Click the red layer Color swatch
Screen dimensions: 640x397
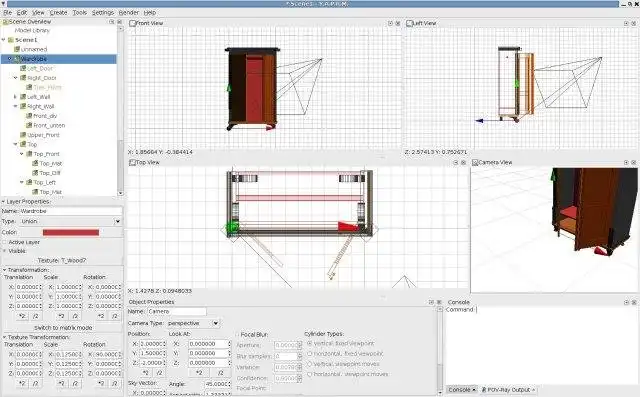(x=71, y=232)
